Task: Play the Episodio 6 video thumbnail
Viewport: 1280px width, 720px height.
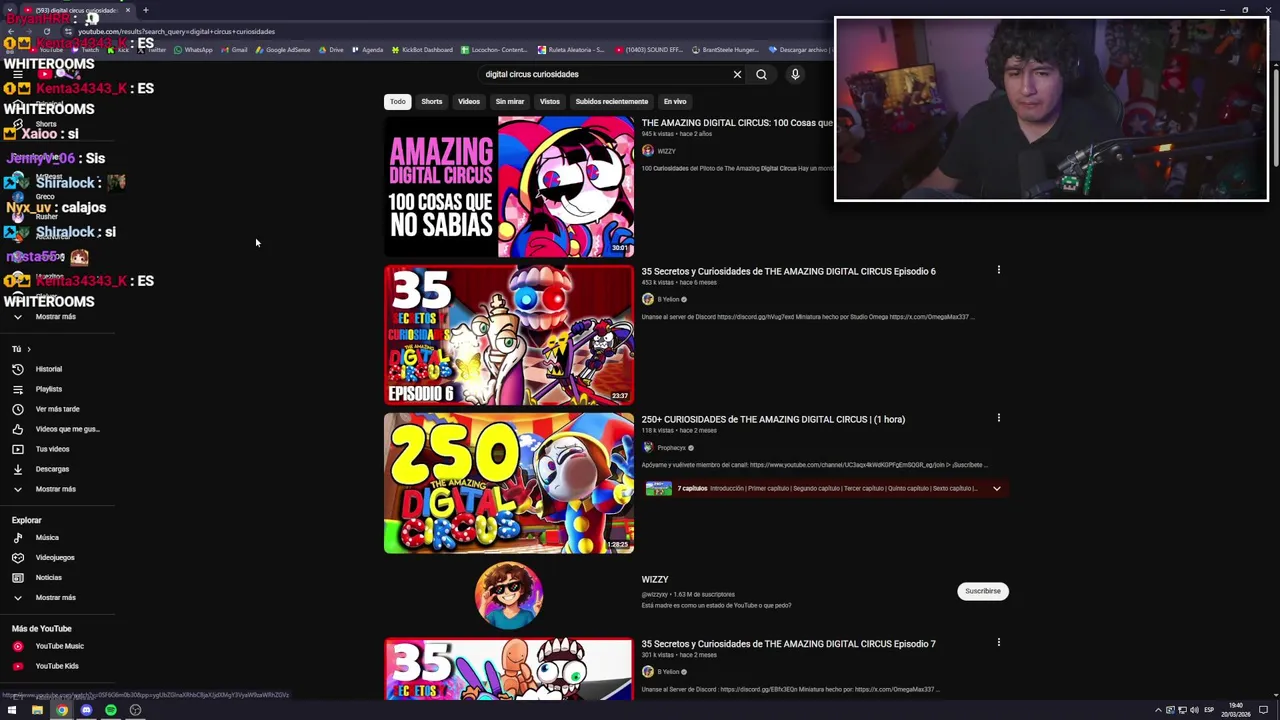Action: pyautogui.click(x=509, y=335)
